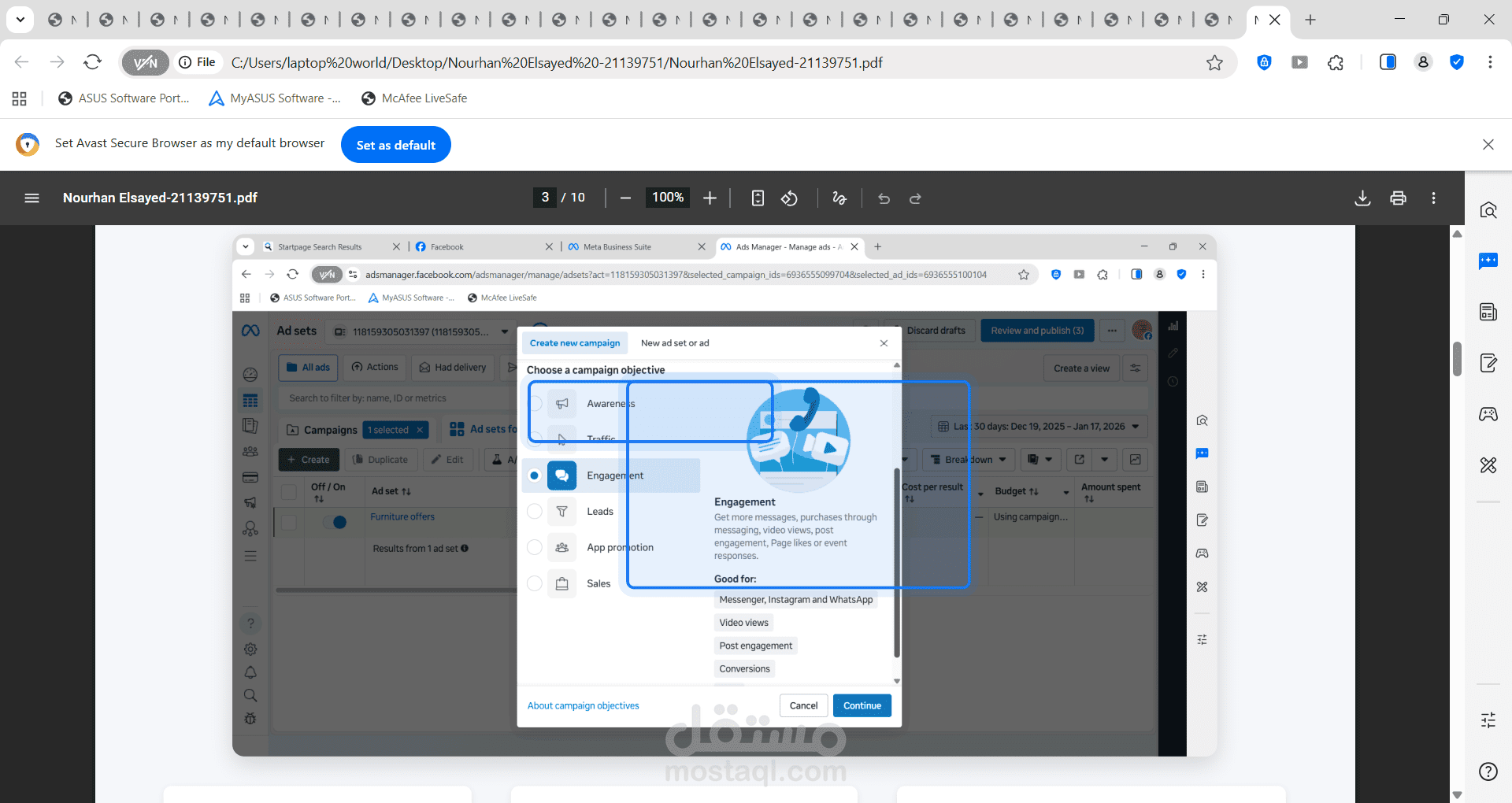The width and height of the screenshot is (1512, 803).
Task: Open the apps grid in bookmarks bar
Action: 20,98
